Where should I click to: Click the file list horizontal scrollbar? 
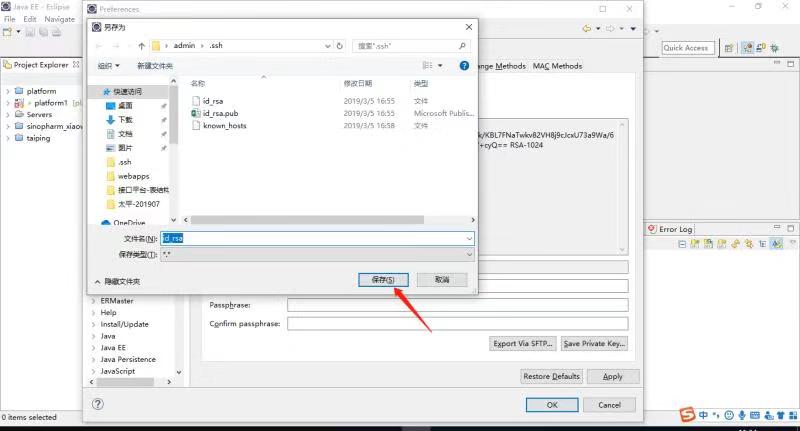(307, 220)
